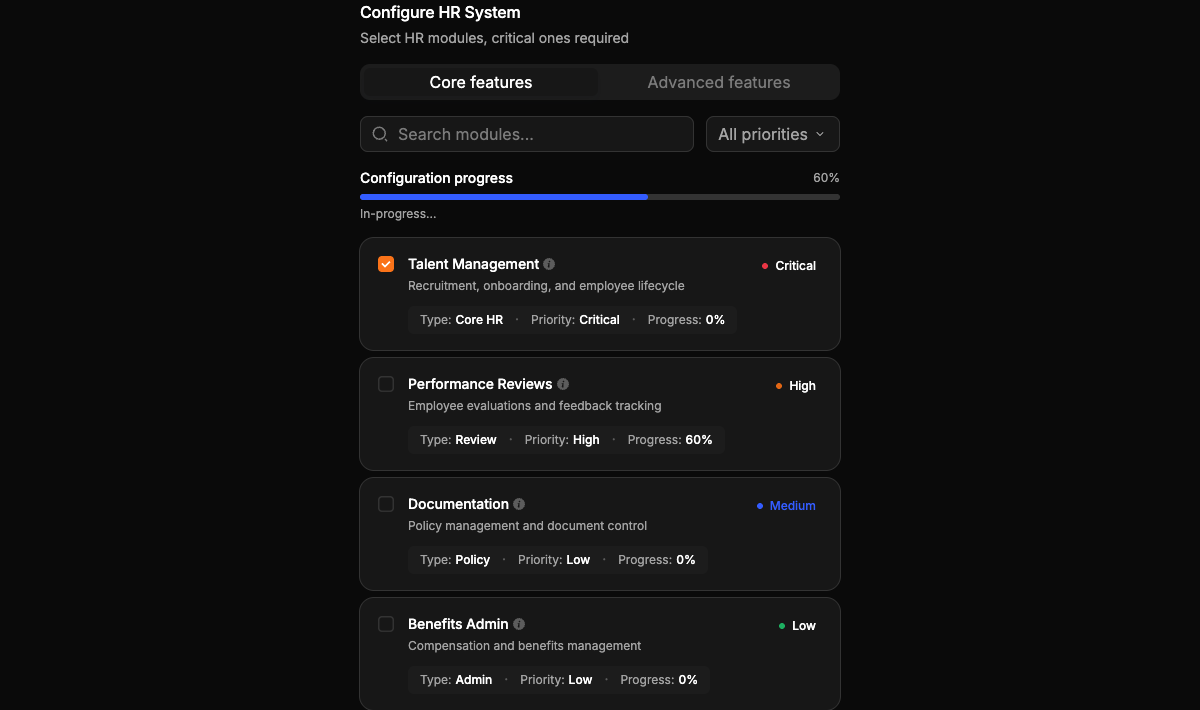Click the orange High priority dot
This screenshot has width=1200, height=710.
click(779, 386)
